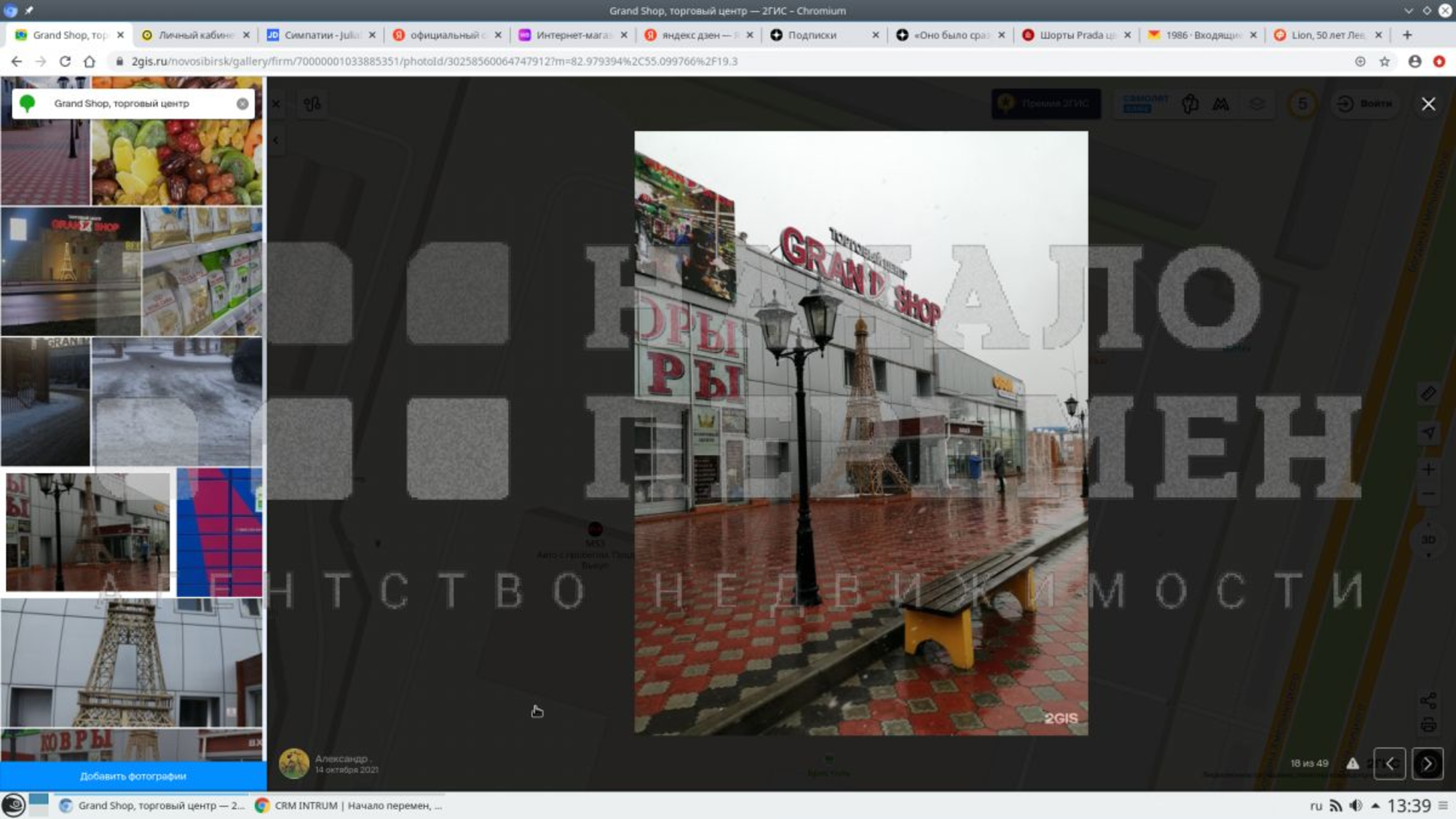Clear the Grand Shop search field
1456x819 pixels.
pos(242,104)
